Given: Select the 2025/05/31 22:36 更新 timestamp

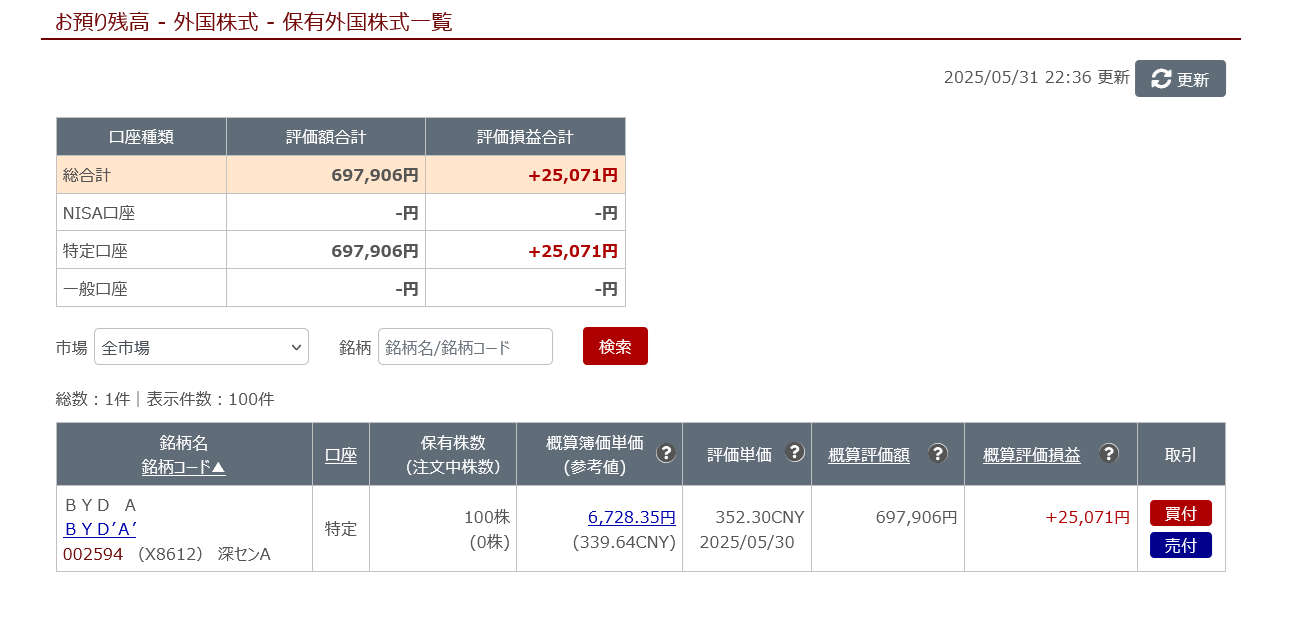Looking at the screenshot, I should [1037, 77].
